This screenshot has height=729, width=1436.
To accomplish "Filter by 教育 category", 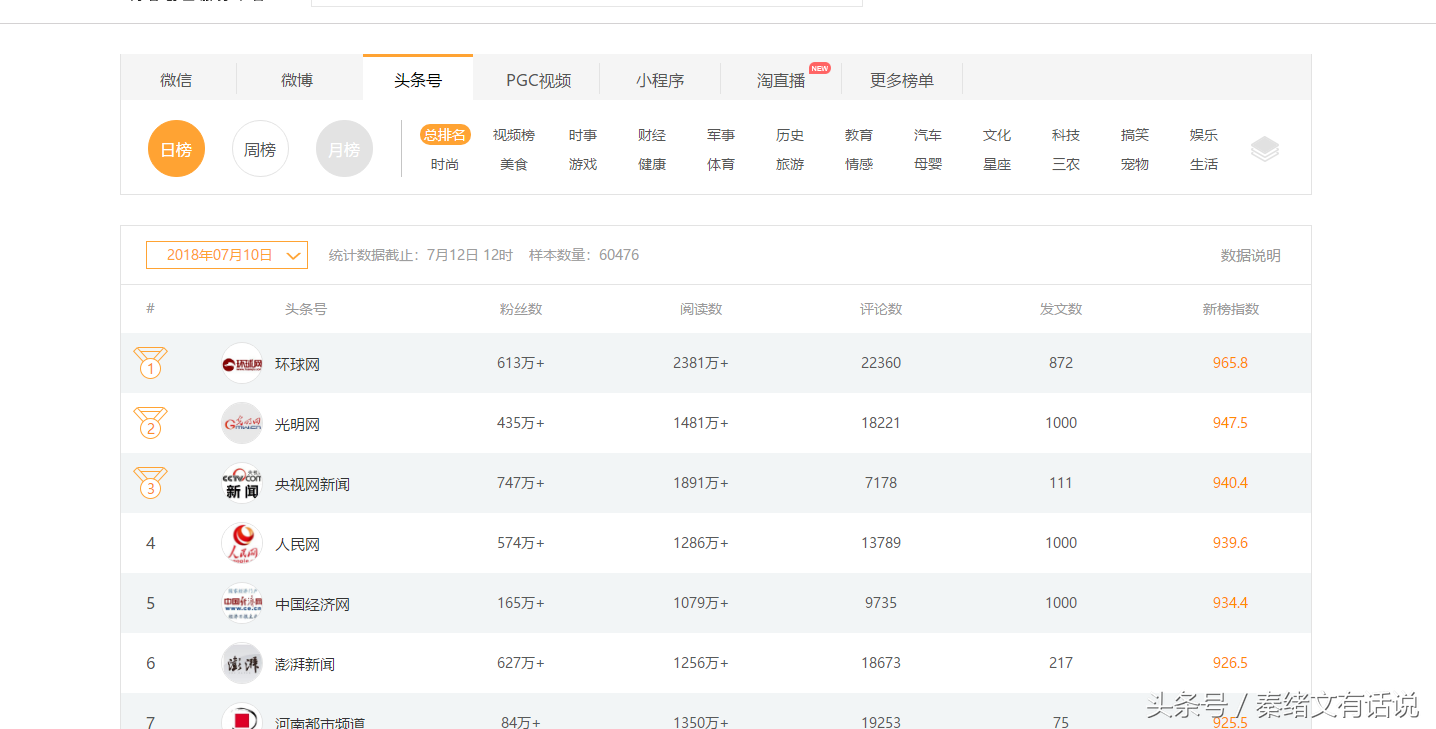I will click(859, 135).
